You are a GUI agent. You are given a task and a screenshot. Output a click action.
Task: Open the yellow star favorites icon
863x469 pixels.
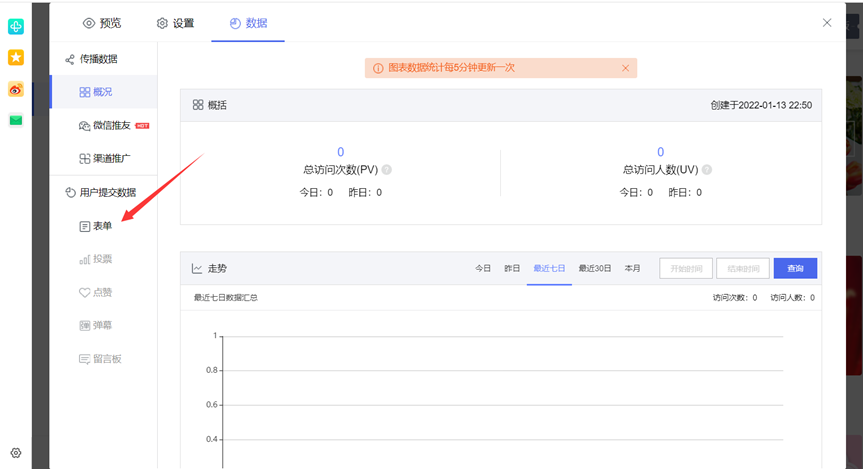click(15, 58)
